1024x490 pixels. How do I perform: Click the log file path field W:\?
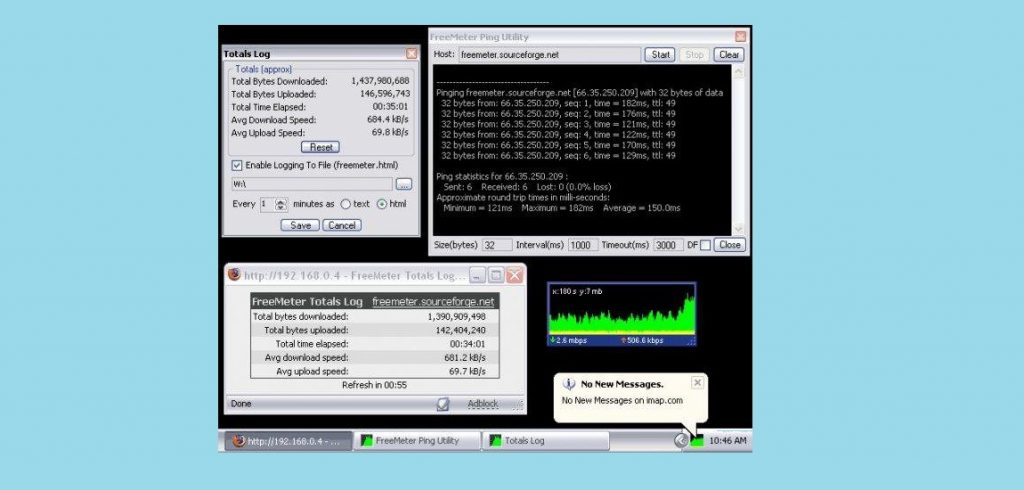(x=312, y=185)
